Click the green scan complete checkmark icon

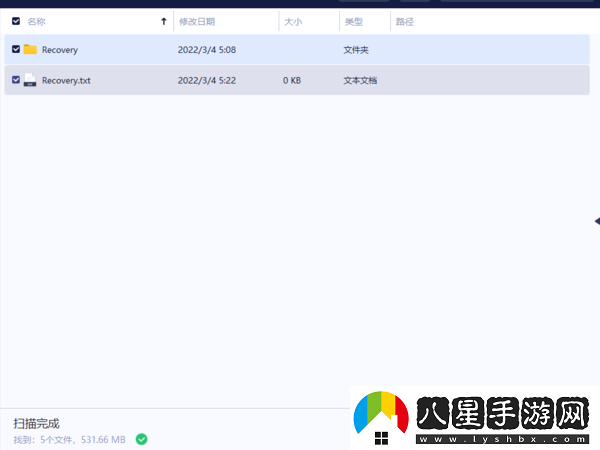point(142,439)
